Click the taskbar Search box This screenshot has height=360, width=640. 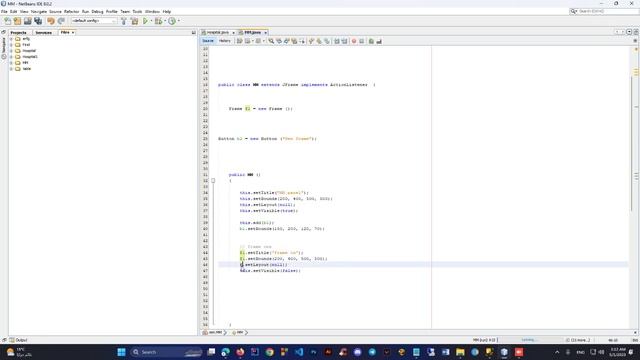coord(167,352)
